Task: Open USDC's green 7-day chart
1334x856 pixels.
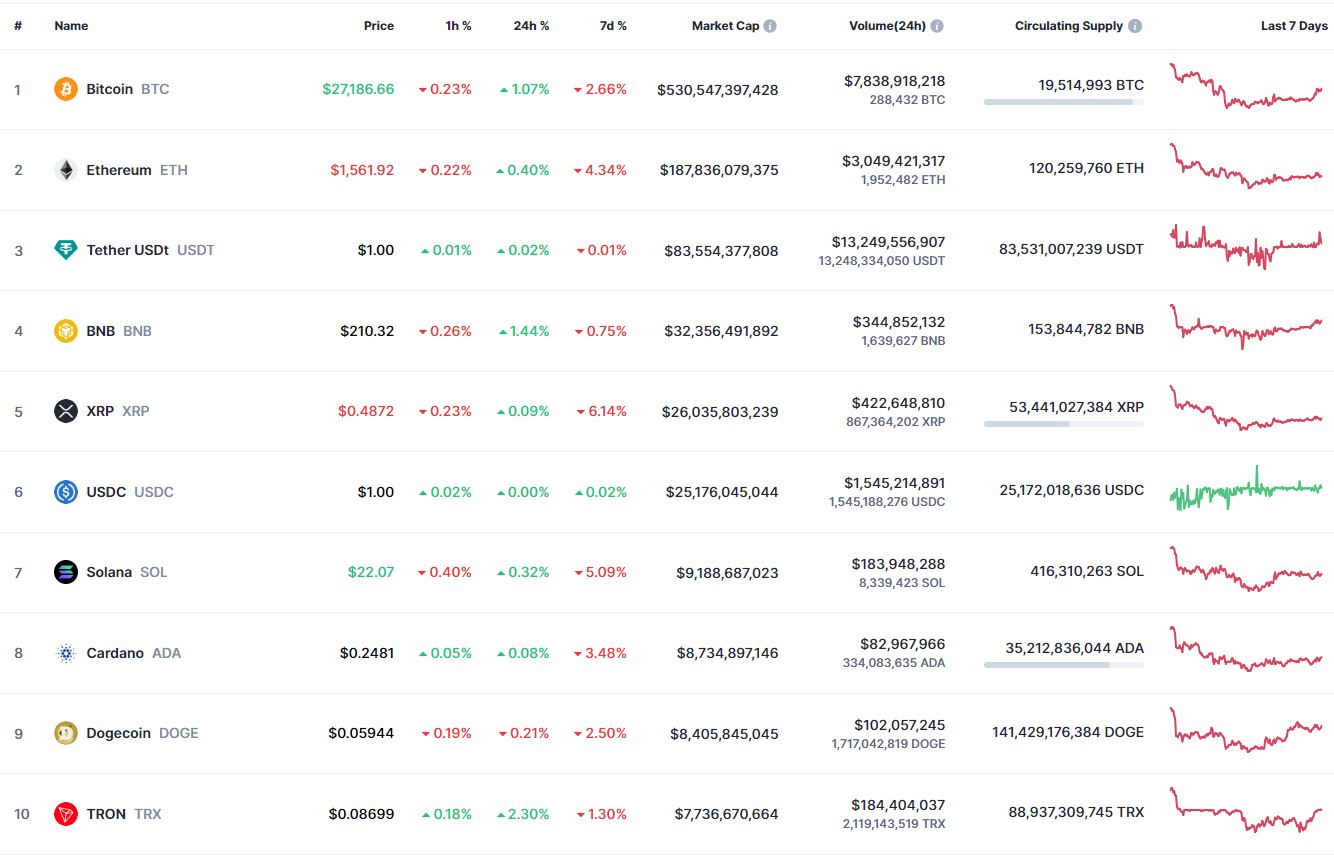Action: (1245, 490)
